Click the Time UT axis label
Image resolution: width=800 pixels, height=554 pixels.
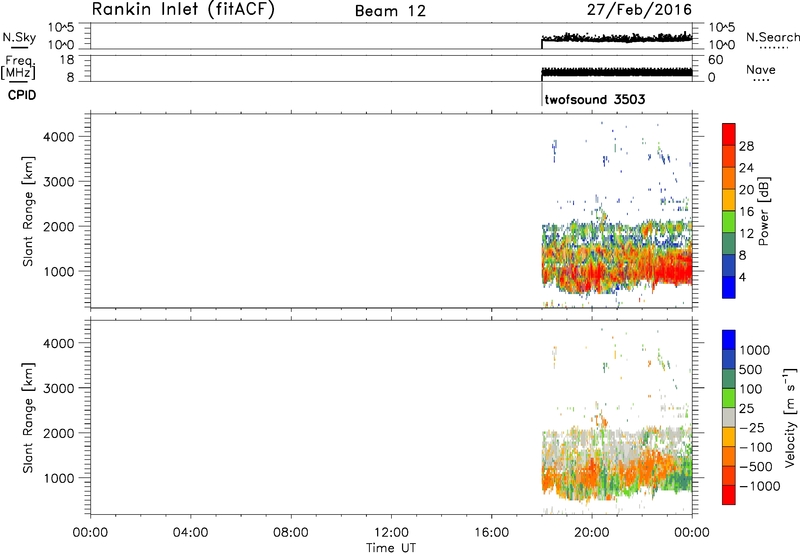391,548
